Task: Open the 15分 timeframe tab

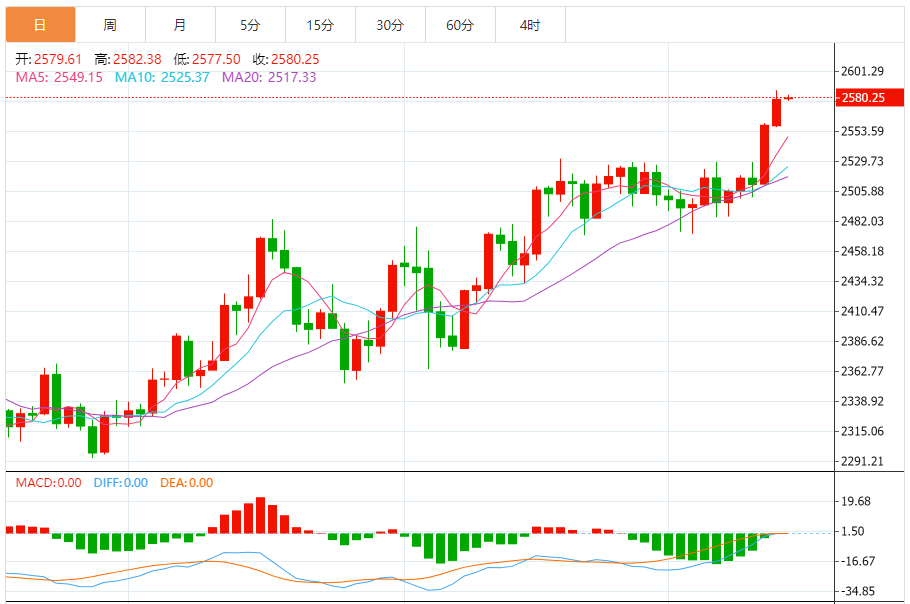Action: 320,25
